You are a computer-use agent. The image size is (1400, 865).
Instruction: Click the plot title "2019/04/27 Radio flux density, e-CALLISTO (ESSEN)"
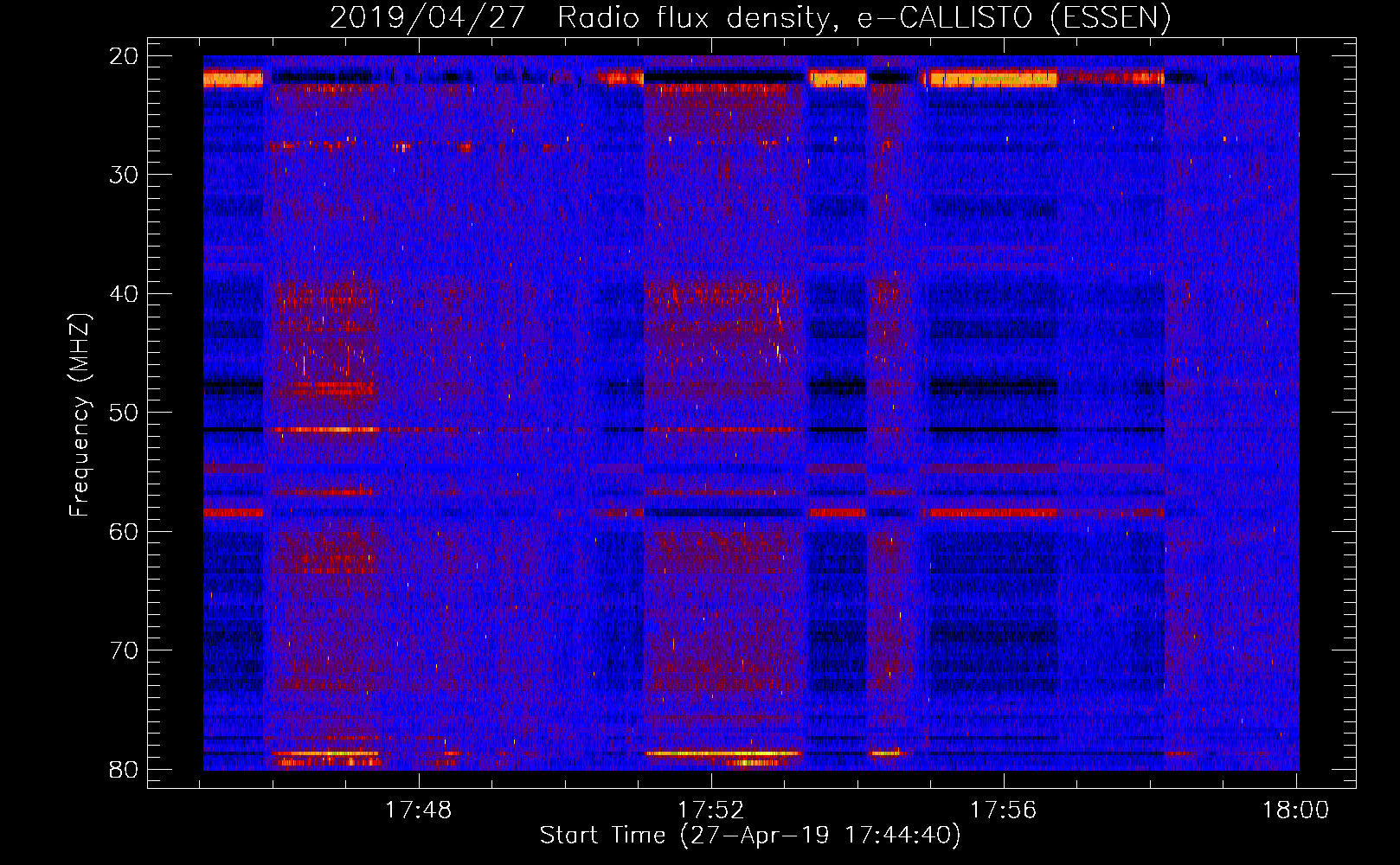[x=750, y=17]
